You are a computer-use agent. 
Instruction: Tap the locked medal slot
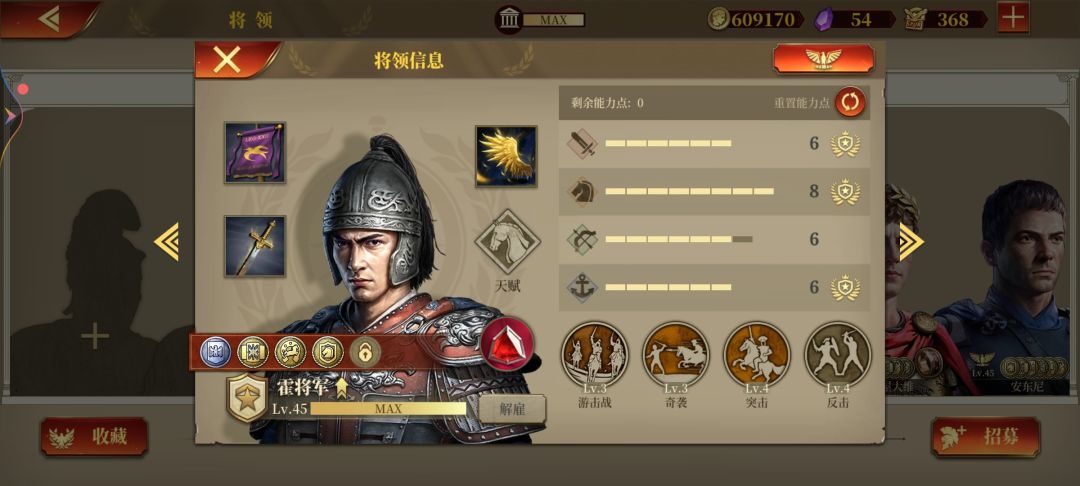tap(365, 352)
